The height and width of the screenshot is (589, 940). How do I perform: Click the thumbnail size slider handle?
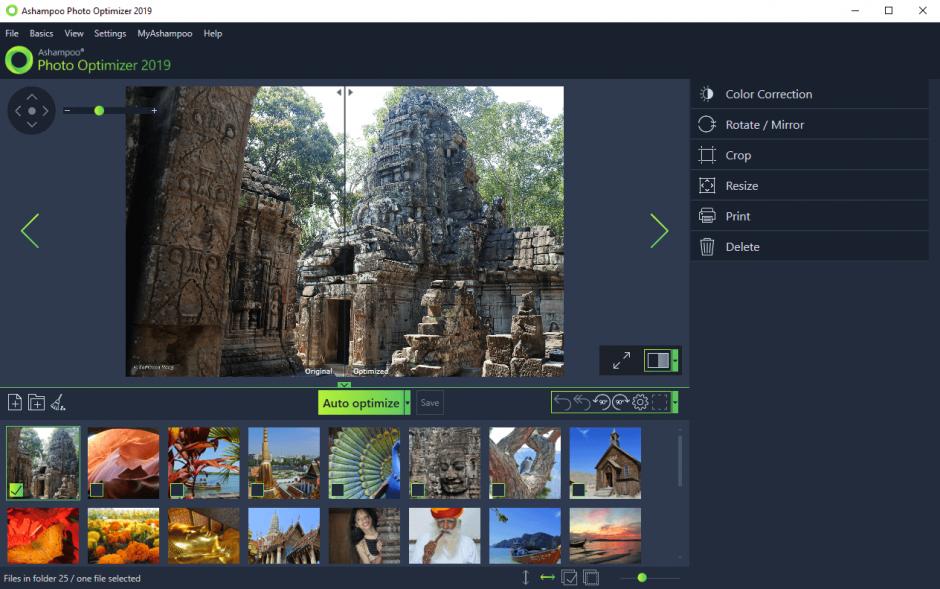(642, 577)
